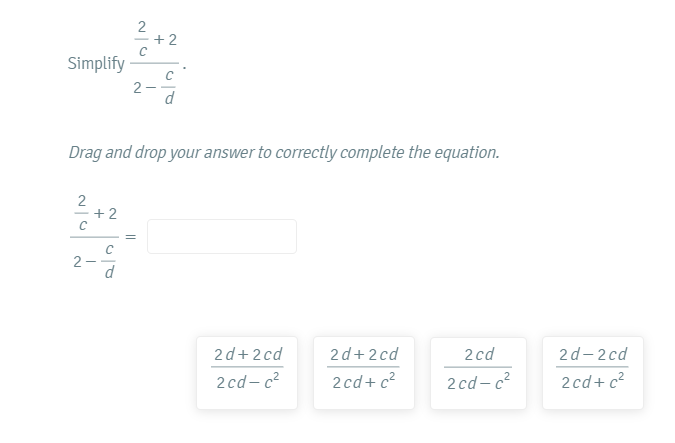
Task: Click the 2 − c/d in Simplify expression
Action: [156, 88]
